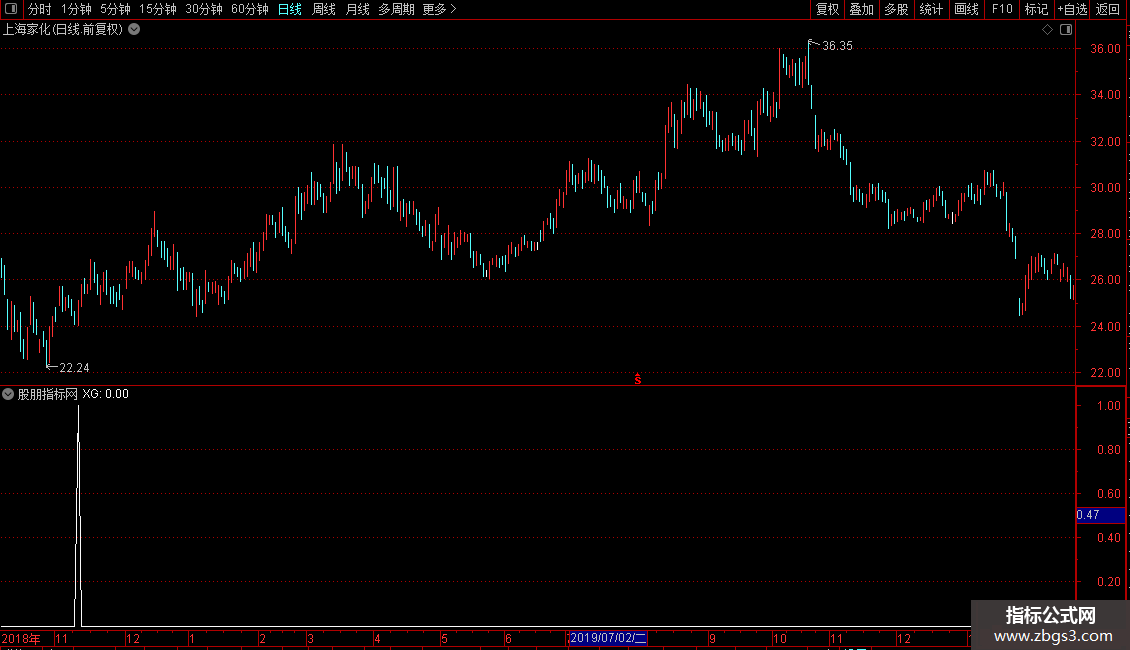The width and height of the screenshot is (1130, 650).
Task: Select the 1分钟 period
Action: tap(76, 9)
